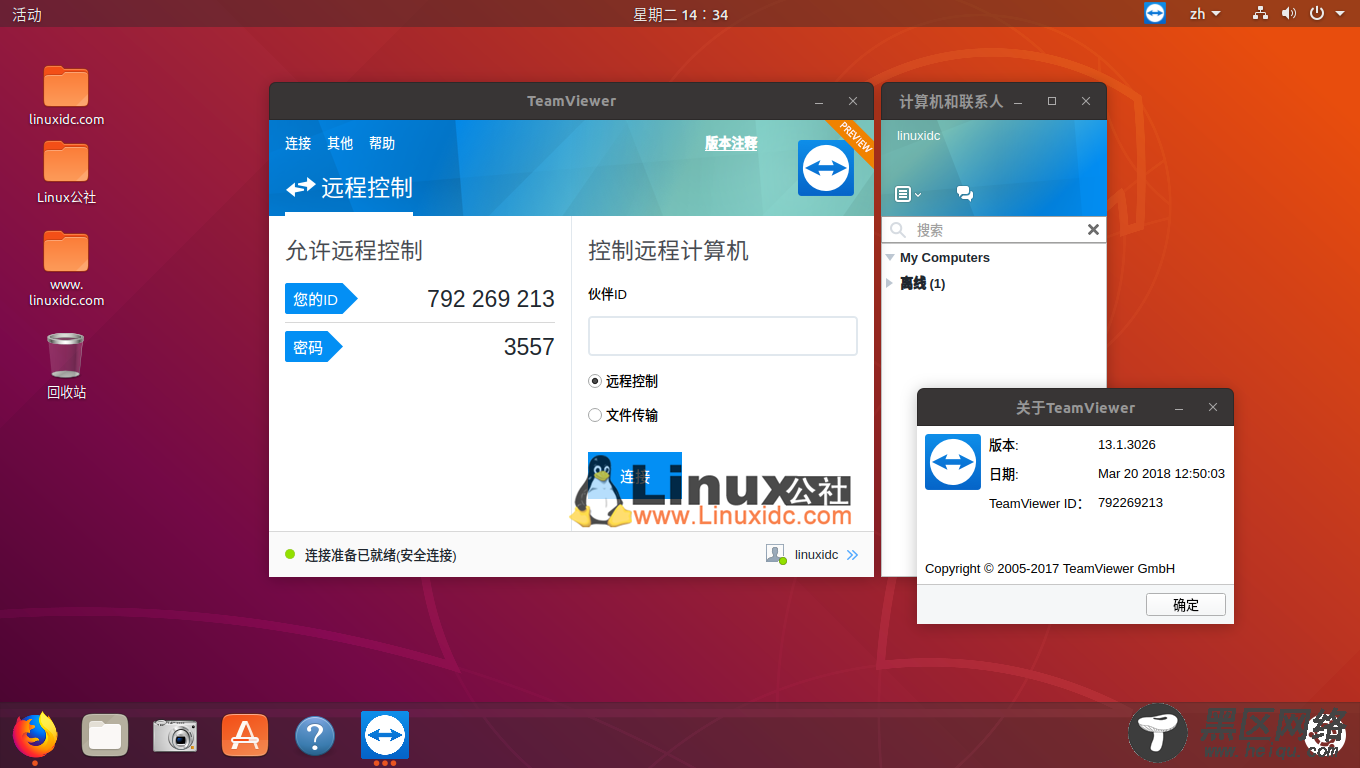1360x768 pixels.
Task: Open Firefox from the dock
Action: tap(35, 736)
